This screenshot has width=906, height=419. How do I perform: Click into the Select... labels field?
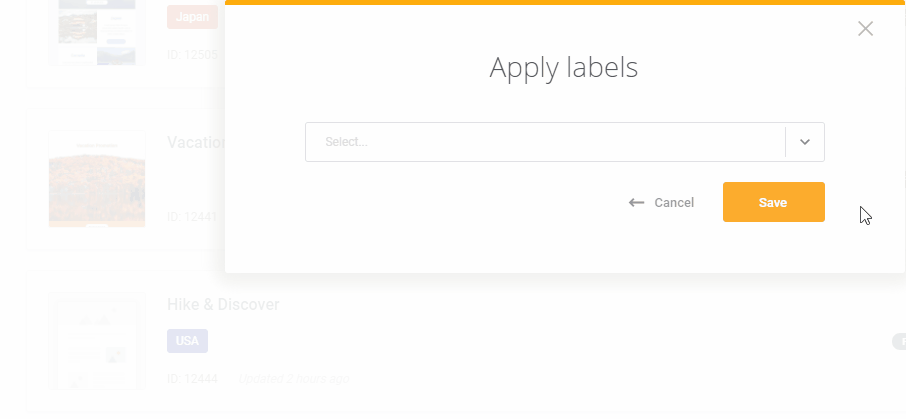tap(545, 142)
